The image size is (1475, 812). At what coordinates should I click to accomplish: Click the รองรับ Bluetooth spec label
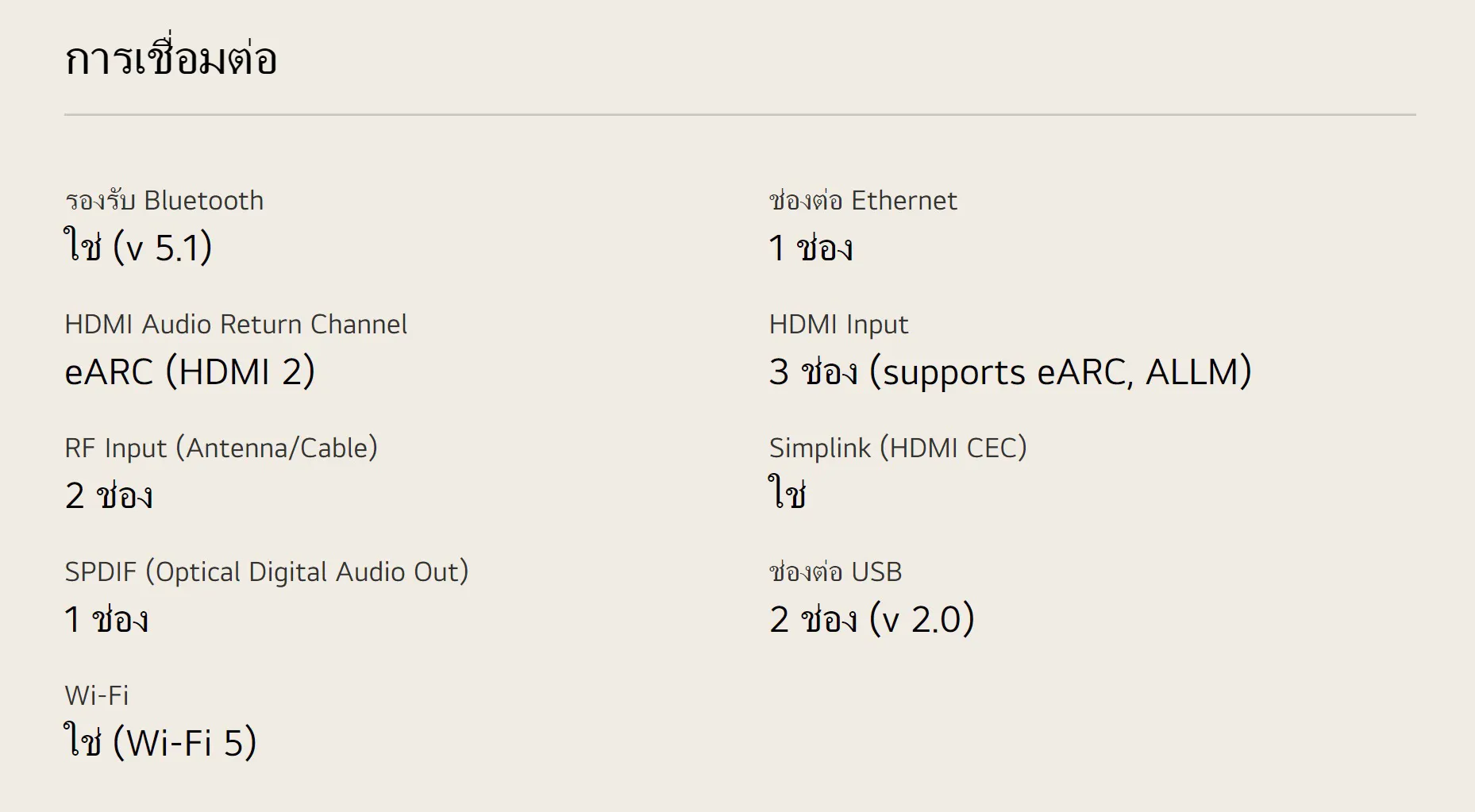[x=164, y=201]
